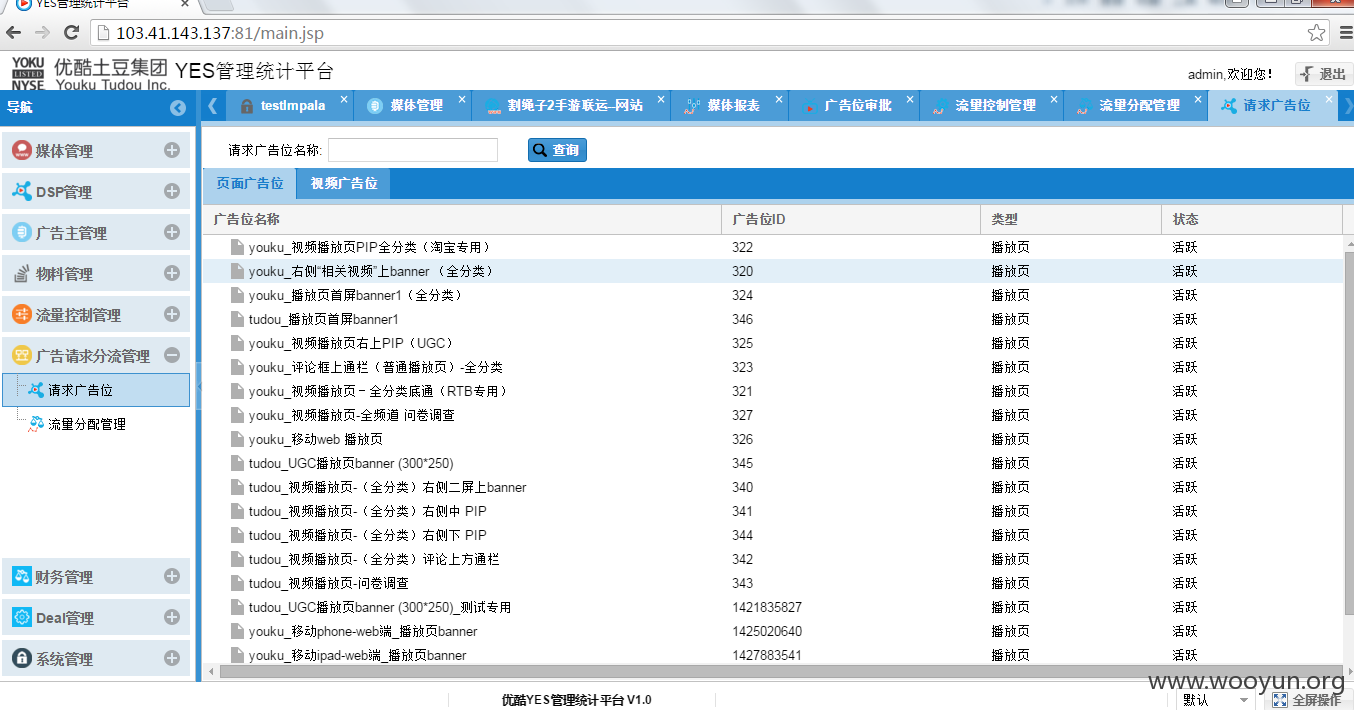
Task: Close the 广告位审批 tab
Action: click(x=910, y=99)
